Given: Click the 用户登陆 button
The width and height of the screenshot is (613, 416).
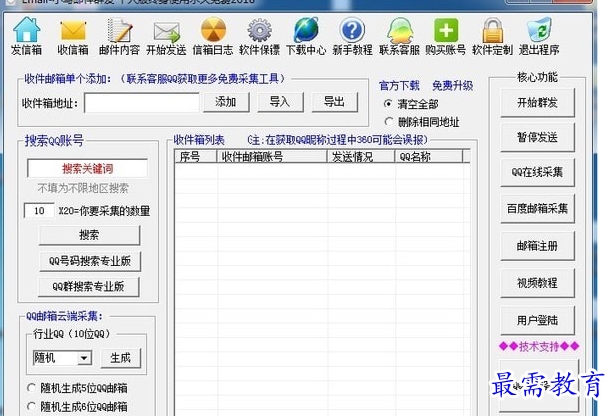Looking at the screenshot, I should pos(537,320).
